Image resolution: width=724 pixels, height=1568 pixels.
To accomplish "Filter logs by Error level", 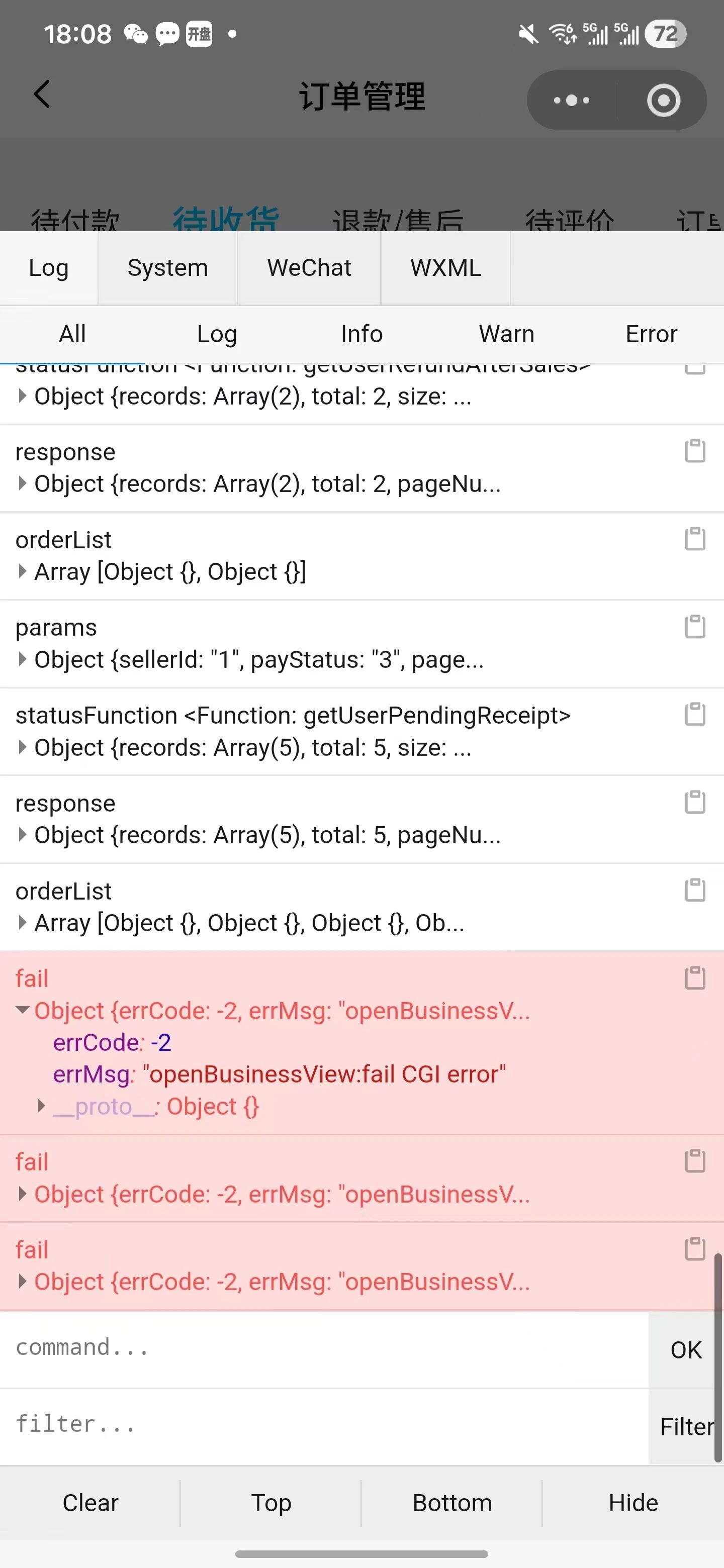I will pos(651,334).
